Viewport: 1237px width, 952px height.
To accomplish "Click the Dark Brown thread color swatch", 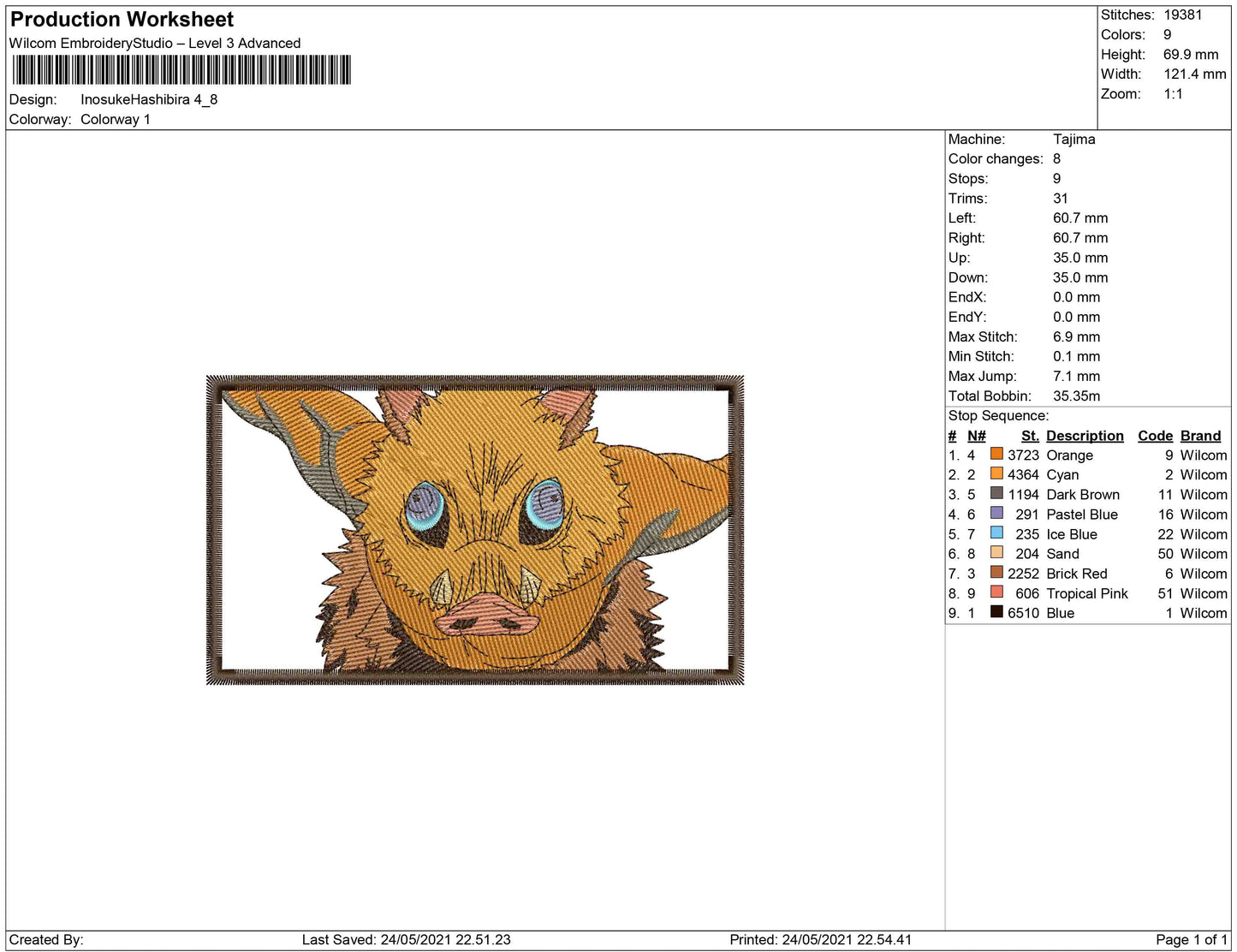I will tap(996, 493).
